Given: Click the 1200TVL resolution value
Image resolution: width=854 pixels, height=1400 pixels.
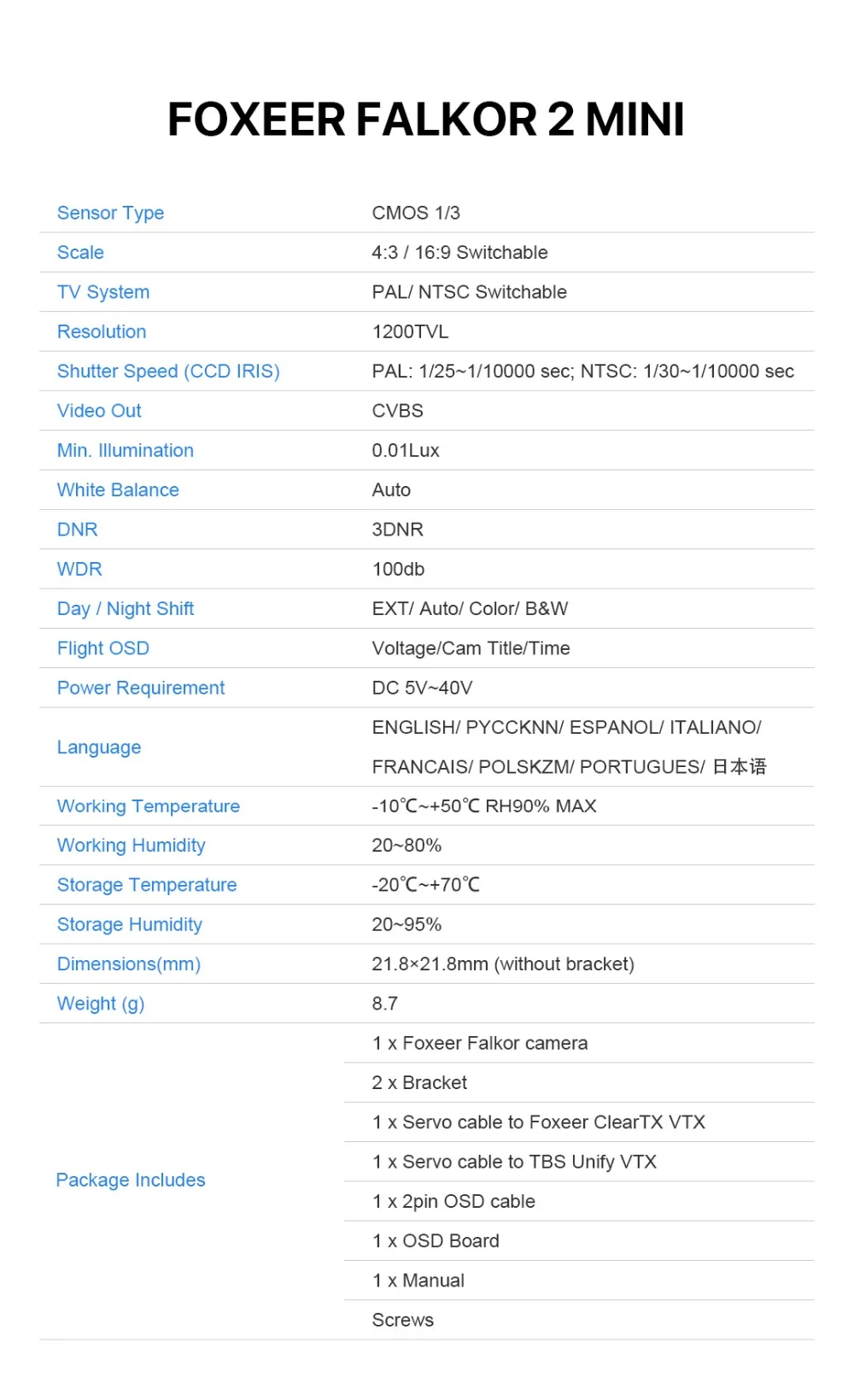Looking at the screenshot, I should (410, 331).
